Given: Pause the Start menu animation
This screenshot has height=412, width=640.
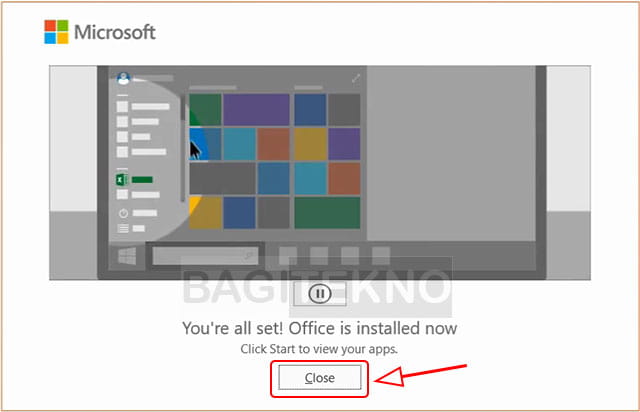Looking at the screenshot, I should pos(320,294).
